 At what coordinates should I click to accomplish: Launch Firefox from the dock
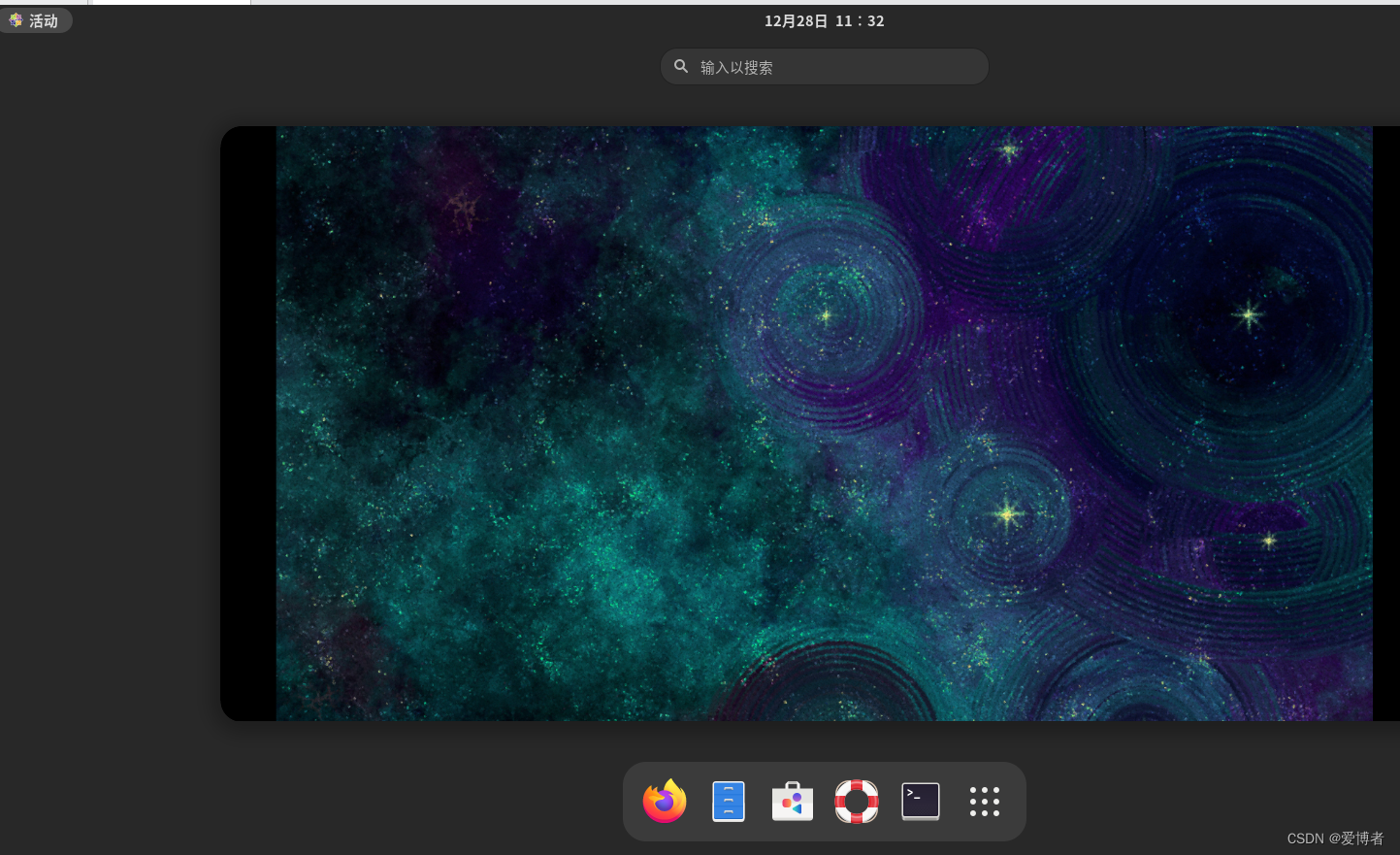point(665,802)
